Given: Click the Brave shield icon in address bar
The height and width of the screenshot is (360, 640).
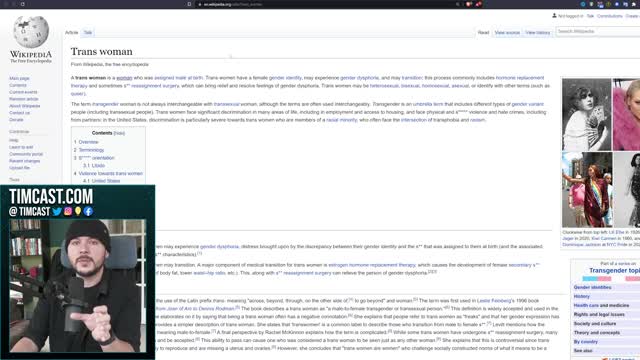Looking at the screenshot, I should pyautogui.click(x=469, y=4).
